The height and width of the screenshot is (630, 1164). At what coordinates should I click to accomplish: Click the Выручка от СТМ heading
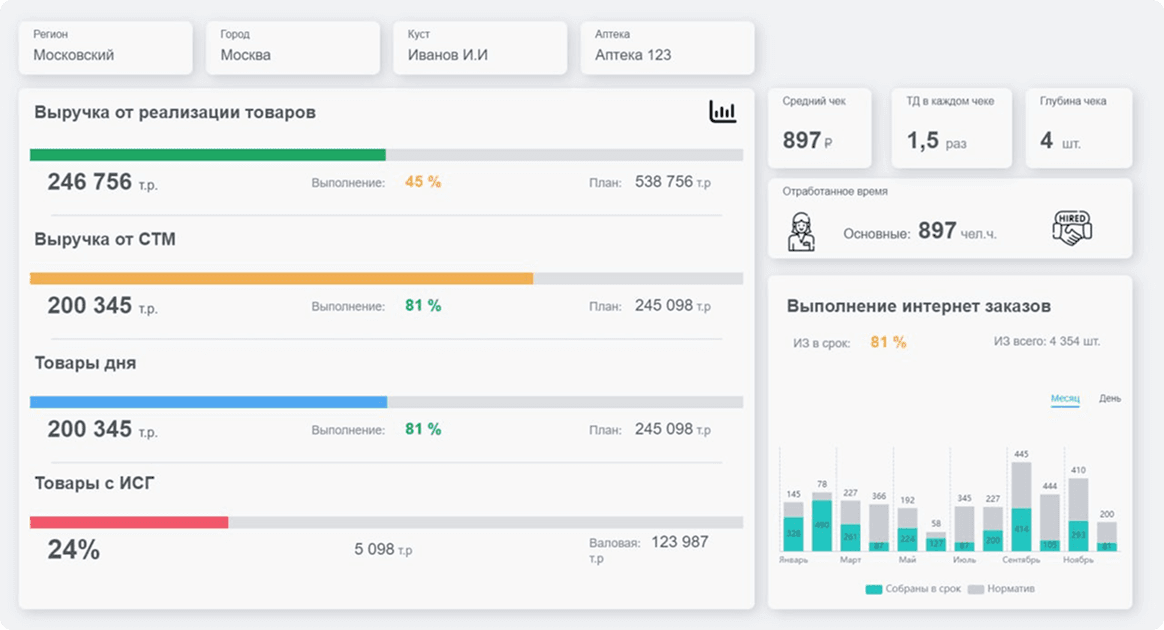click(105, 239)
